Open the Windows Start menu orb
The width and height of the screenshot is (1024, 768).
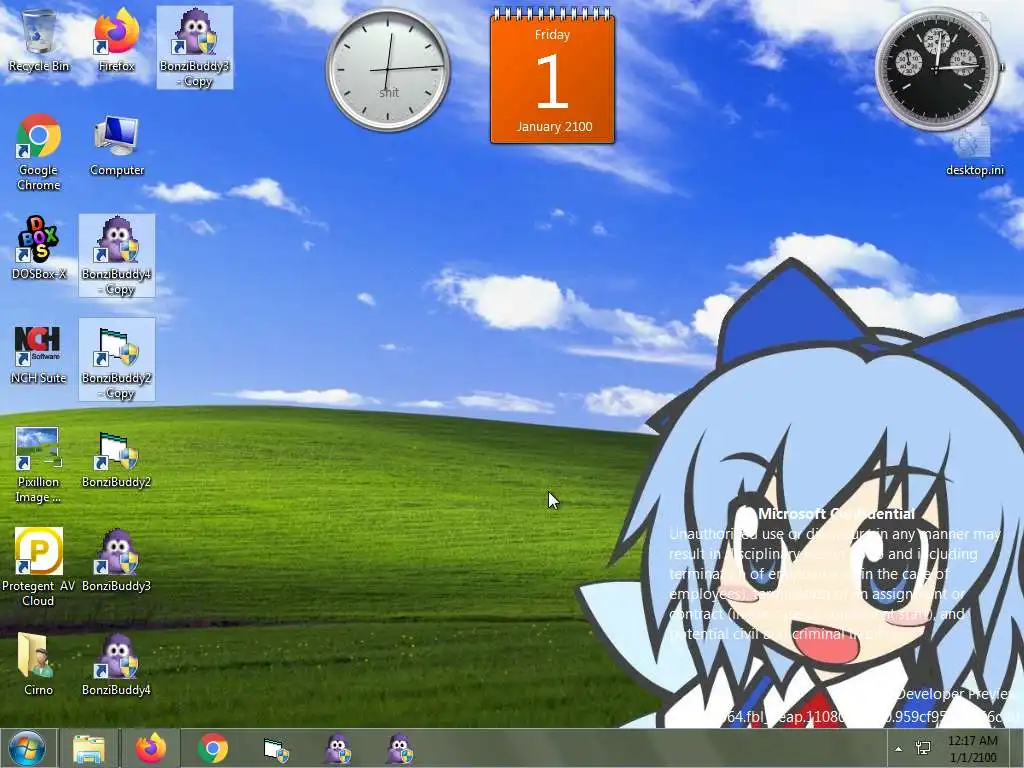27,748
